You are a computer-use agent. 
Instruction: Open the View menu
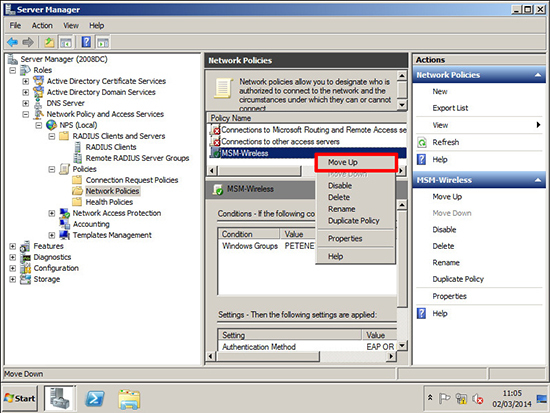71,26
